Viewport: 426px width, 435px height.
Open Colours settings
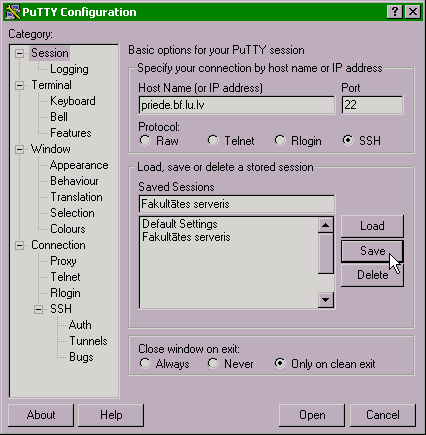pyautogui.click(x=68, y=229)
